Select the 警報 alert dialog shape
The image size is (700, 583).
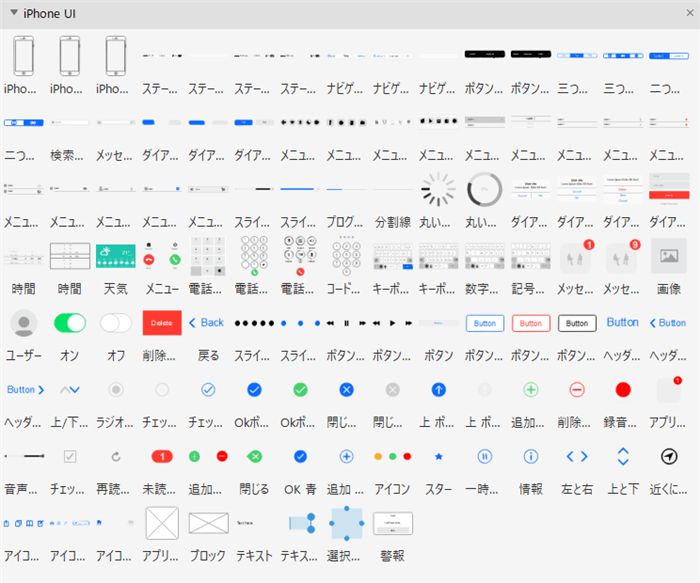[392, 523]
